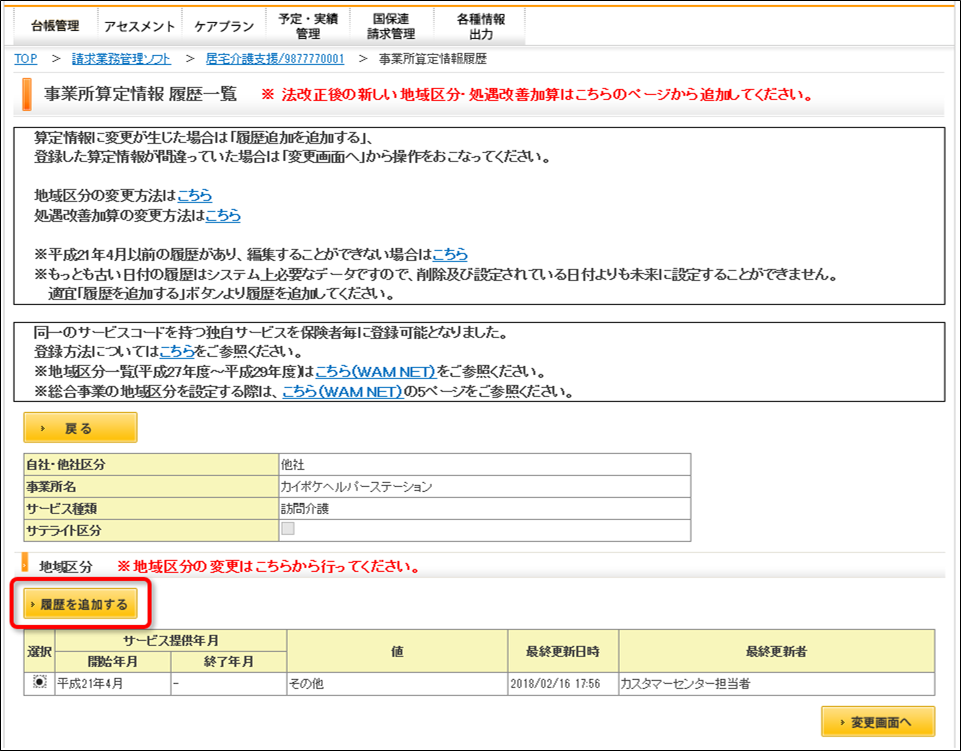This screenshot has height=751, width=961.
Task: Open the 各種情報出力 tab
Action: 480,26
